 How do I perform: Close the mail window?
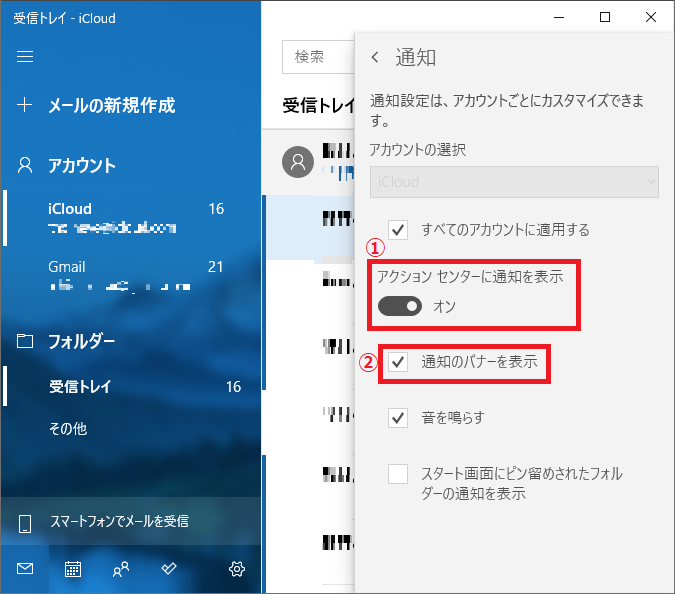(651, 17)
